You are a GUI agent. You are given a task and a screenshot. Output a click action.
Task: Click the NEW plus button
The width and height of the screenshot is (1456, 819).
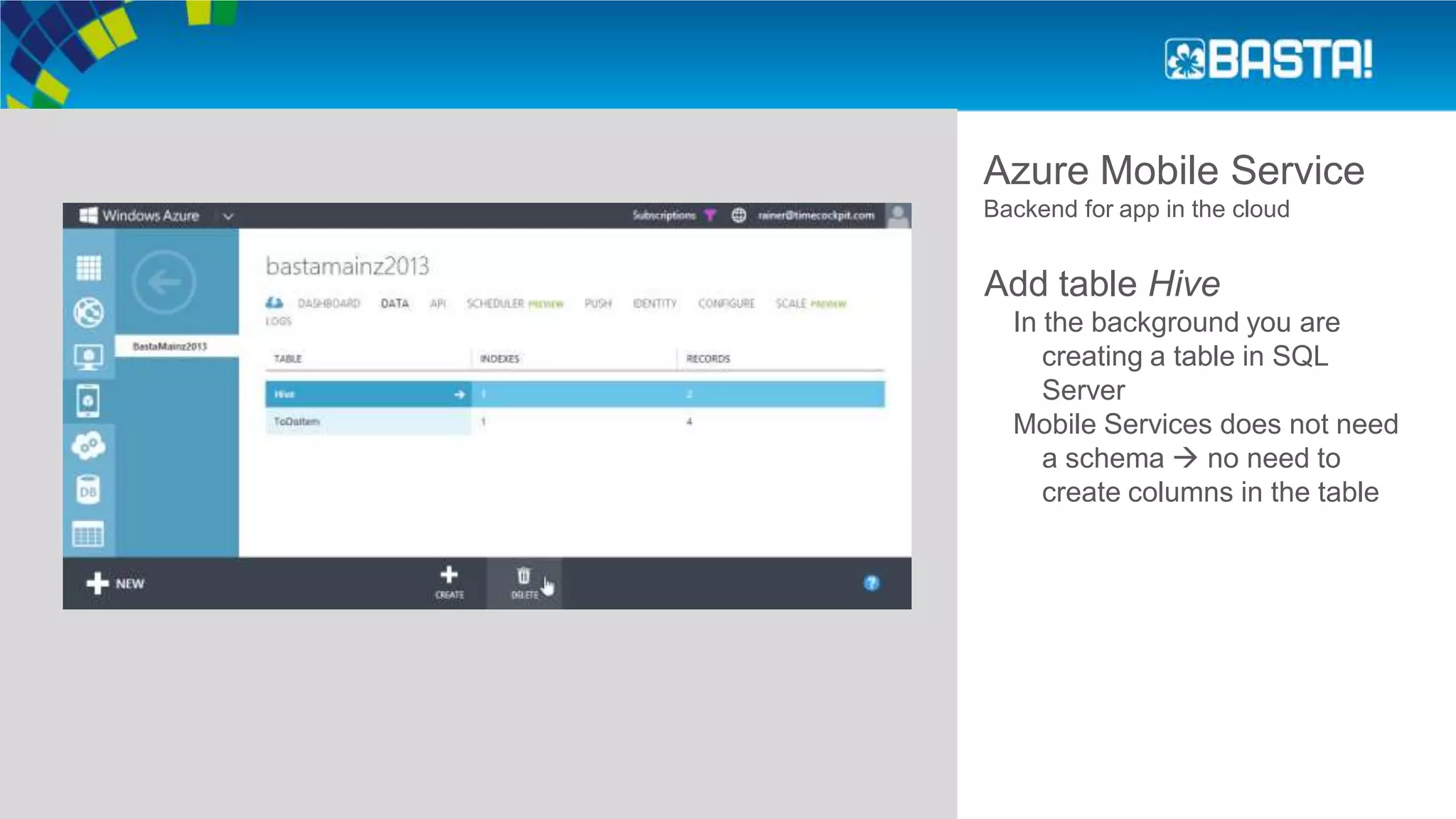[115, 584]
